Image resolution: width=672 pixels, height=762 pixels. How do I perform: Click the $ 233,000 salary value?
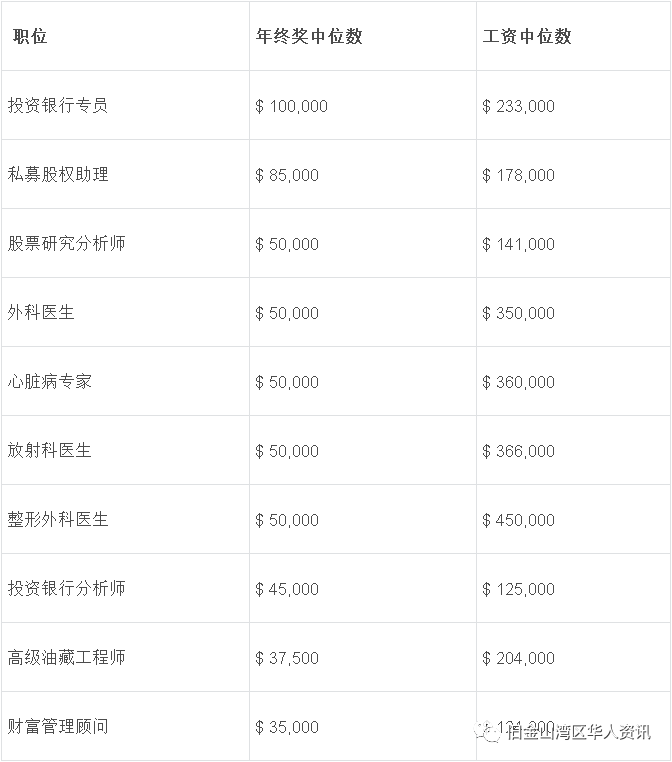tap(518, 106)
